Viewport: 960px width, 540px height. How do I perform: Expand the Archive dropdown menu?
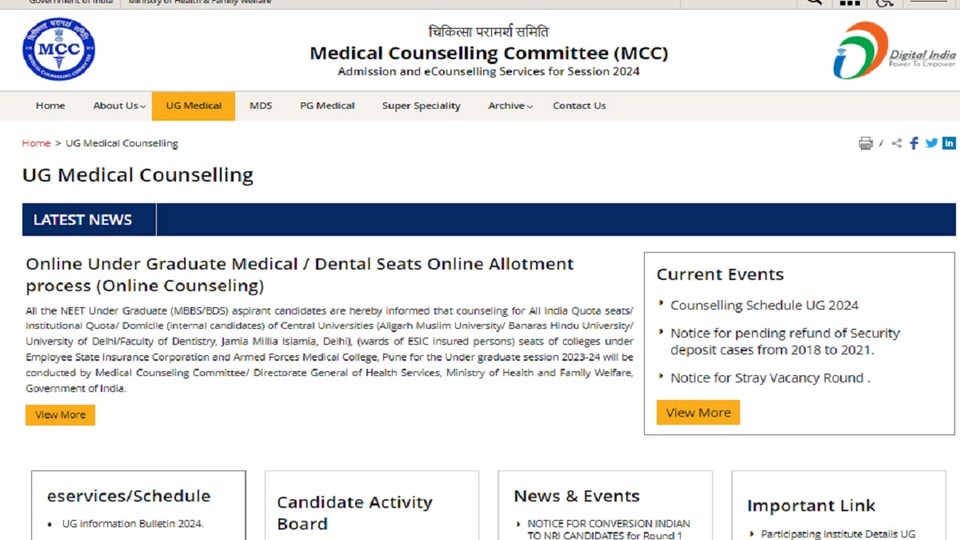tap(510, 106)
